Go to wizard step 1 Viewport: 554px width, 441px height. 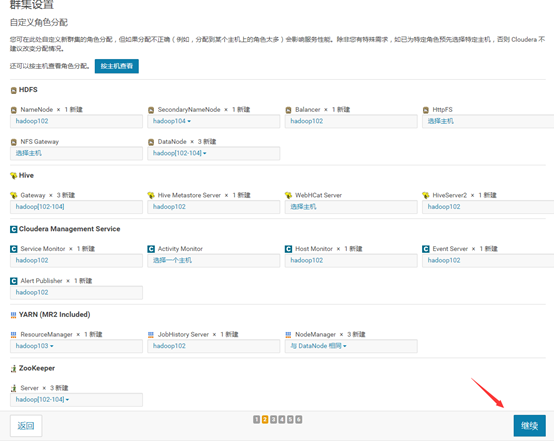(x=257, y=419)
